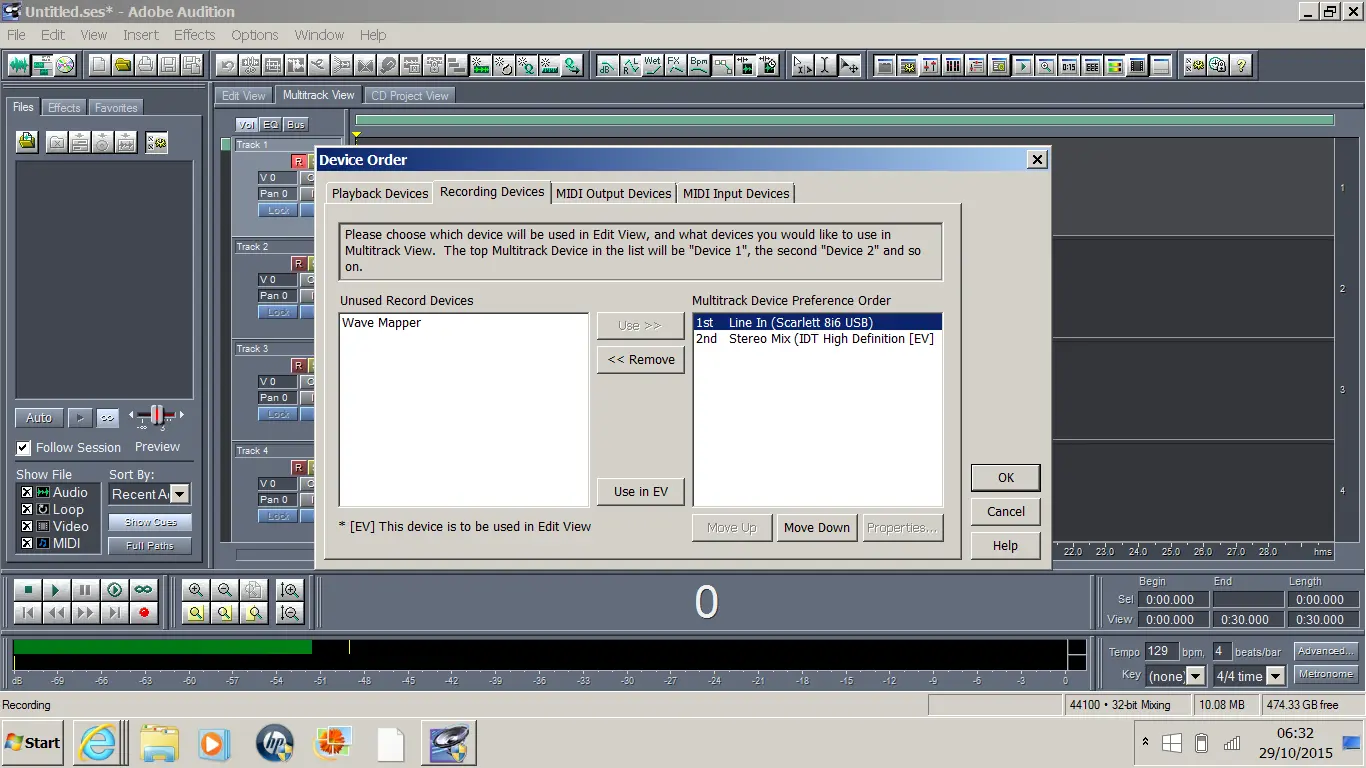This screenshot has height=768, width=1366.
Task: Toggle the MIDI show file checkbox
Action: click(x=27, y=543)
